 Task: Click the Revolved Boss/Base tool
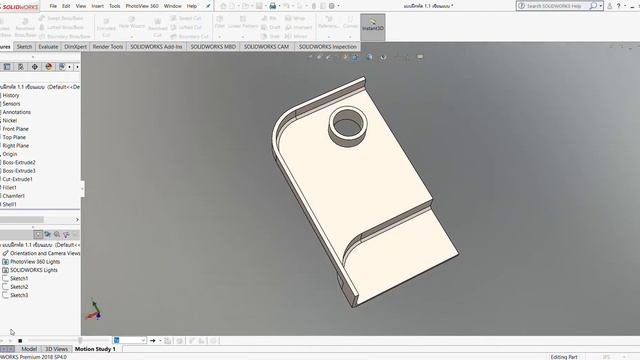[x=25, y=27]
